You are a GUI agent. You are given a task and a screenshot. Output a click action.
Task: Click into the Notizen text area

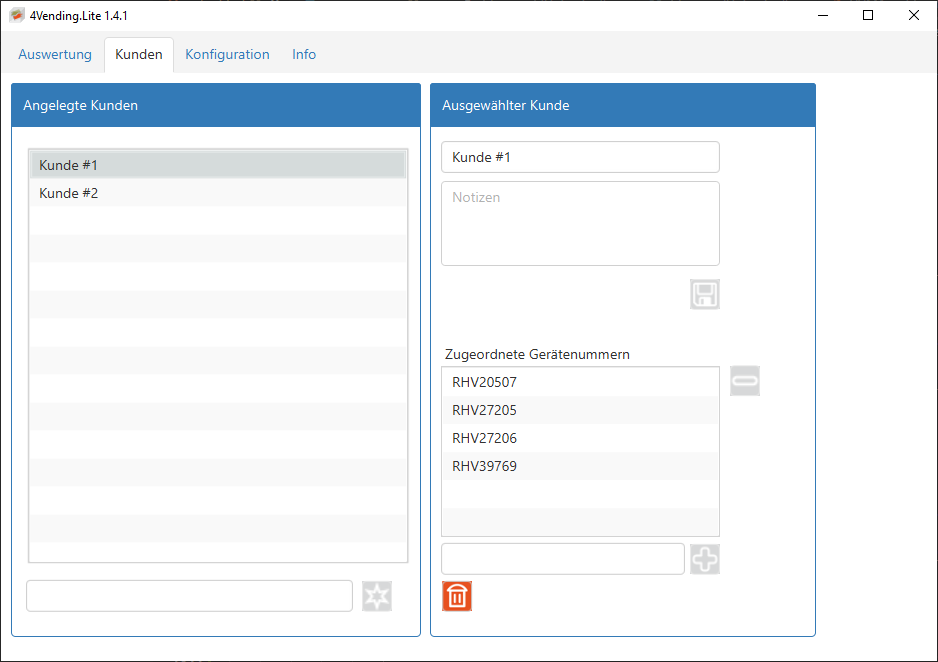[x=580, y=224]
